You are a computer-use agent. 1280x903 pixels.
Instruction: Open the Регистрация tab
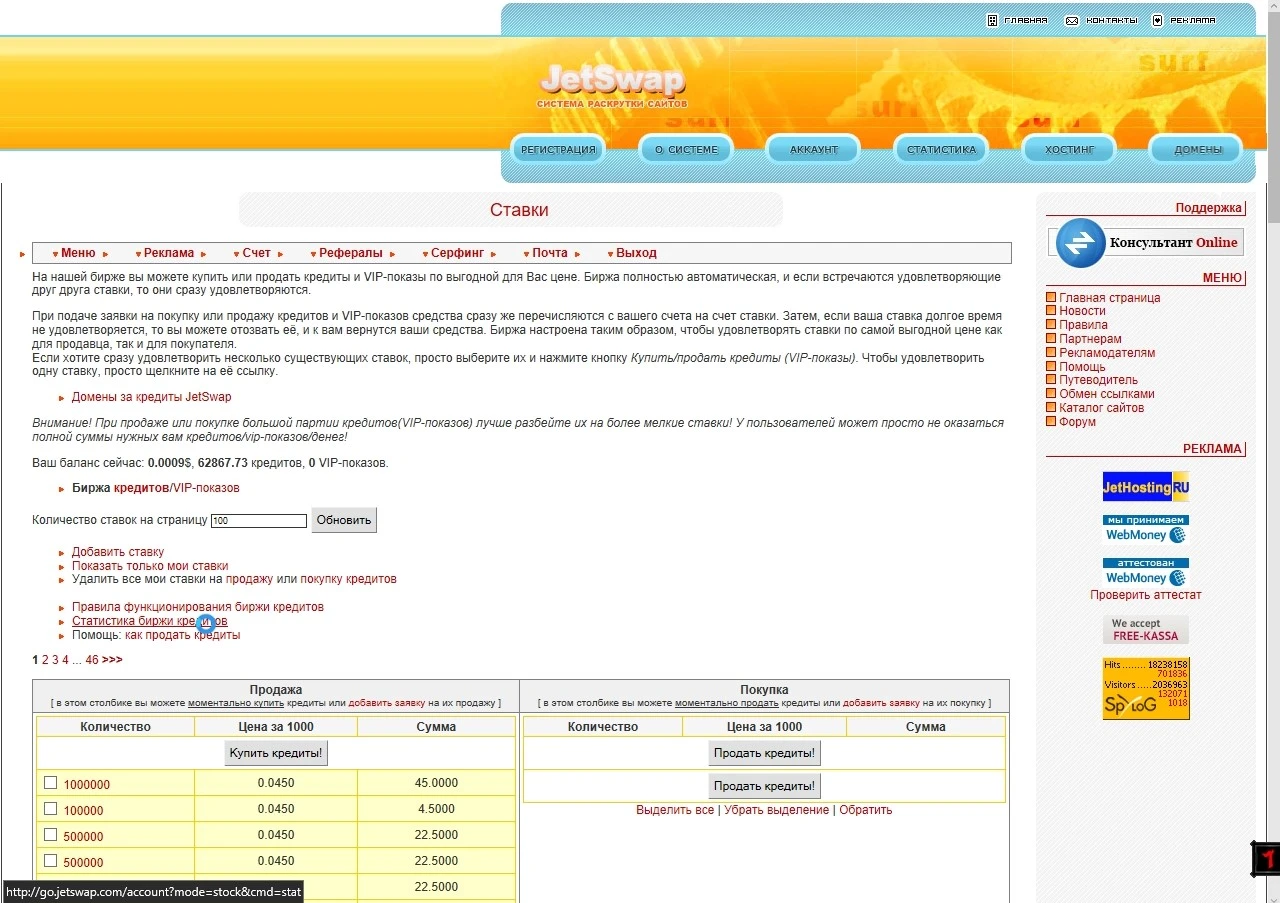point(558,150)
